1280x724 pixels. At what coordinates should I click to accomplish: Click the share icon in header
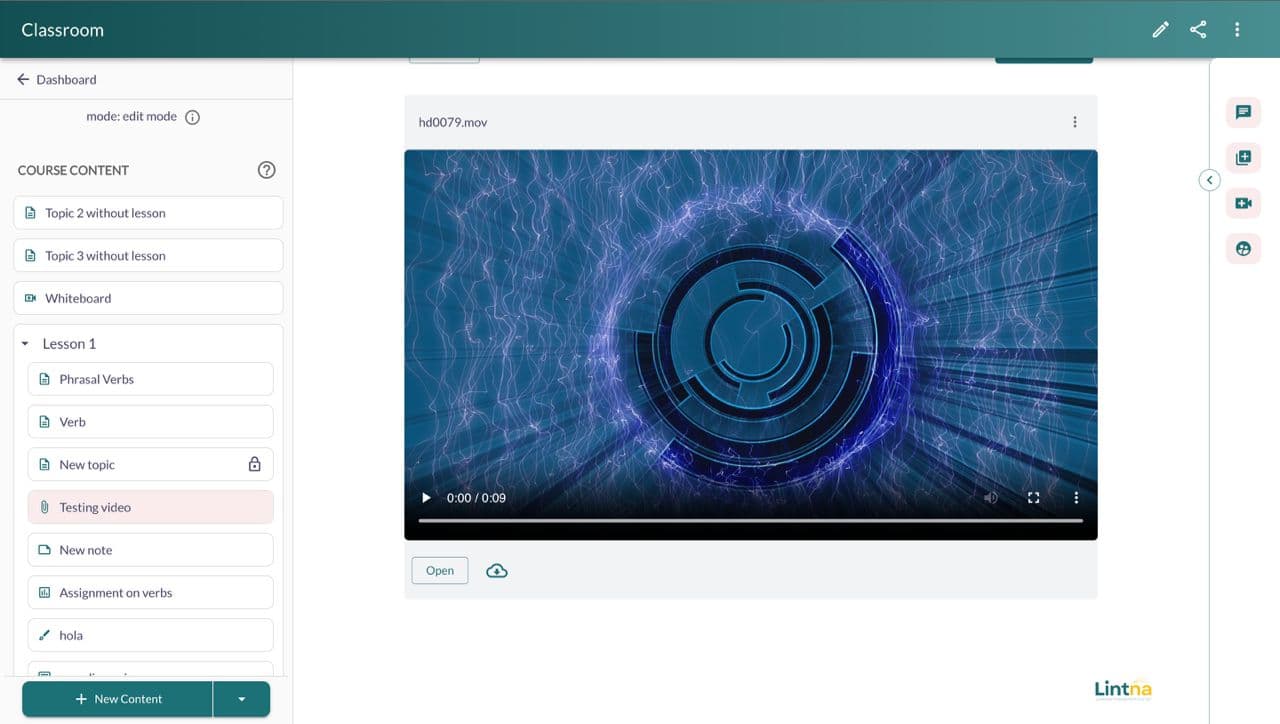(x=1198, y=30)
